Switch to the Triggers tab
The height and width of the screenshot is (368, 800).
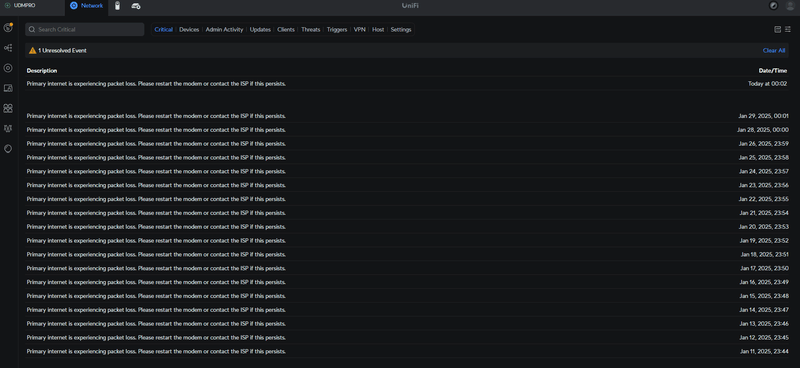coord(337,30)
